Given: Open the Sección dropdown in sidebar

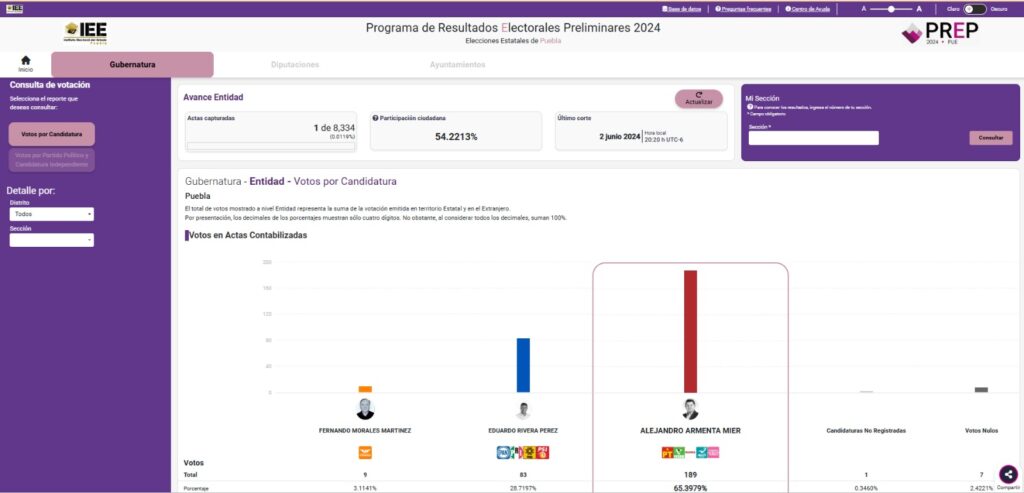Looking at the screenshot, I should [x=51, y=240].
